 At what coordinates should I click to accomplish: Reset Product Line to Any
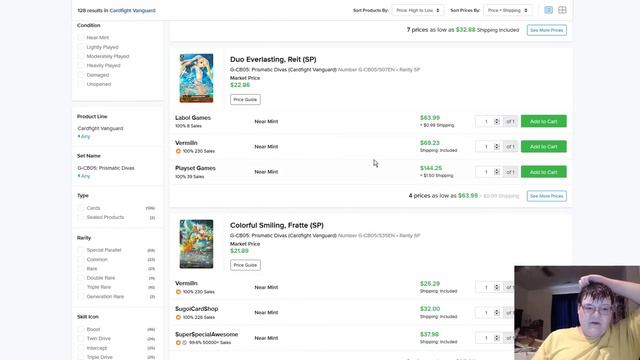click(x=84, y=136)
